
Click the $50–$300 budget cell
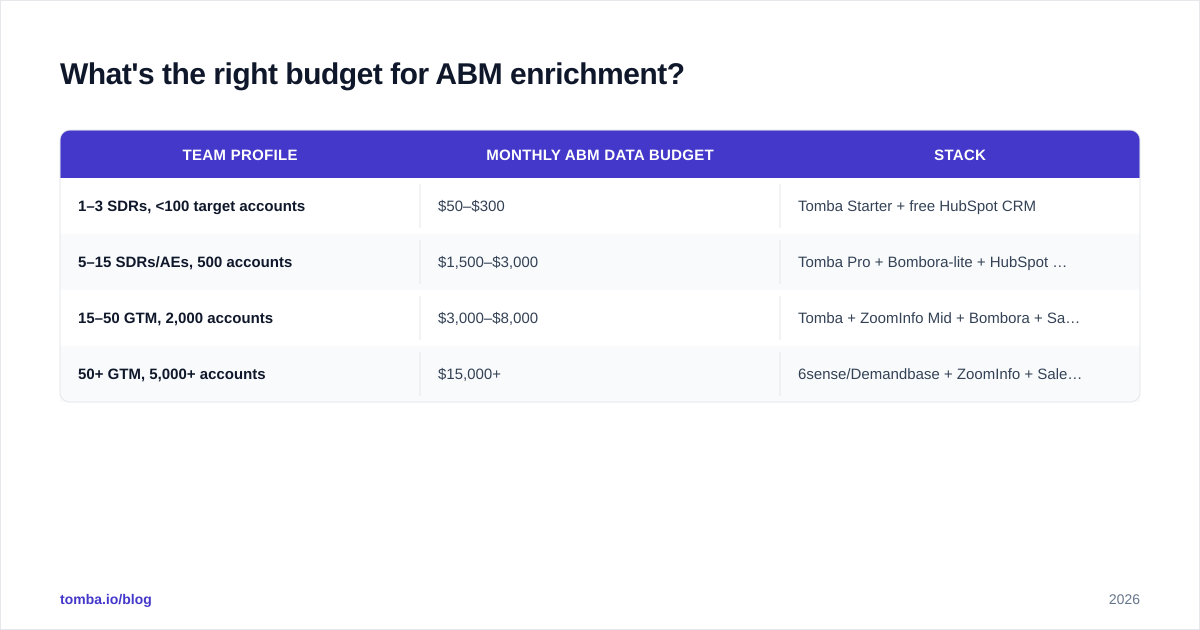[600, 206]
